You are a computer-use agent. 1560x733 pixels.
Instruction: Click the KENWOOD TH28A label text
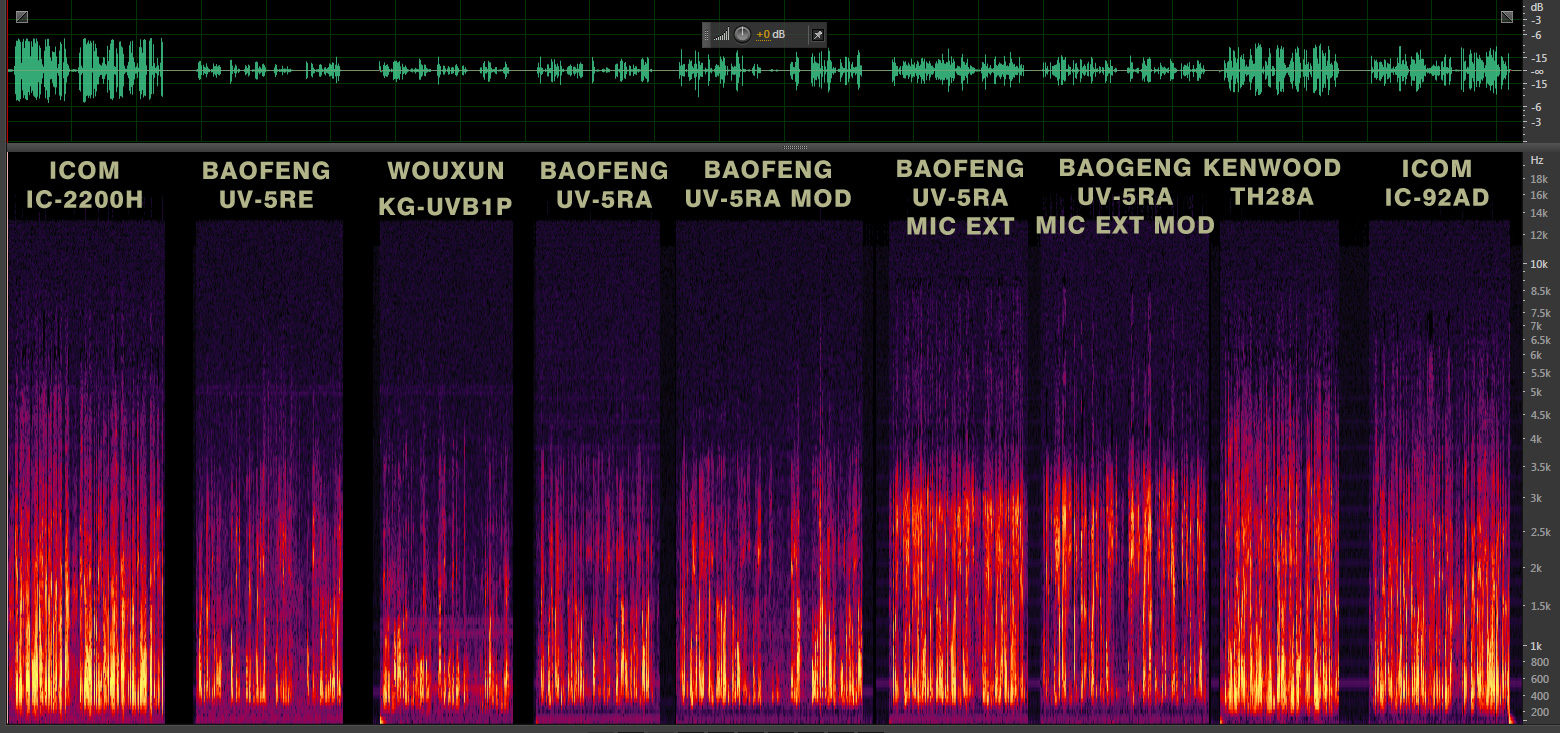[x=1271, y=182]
